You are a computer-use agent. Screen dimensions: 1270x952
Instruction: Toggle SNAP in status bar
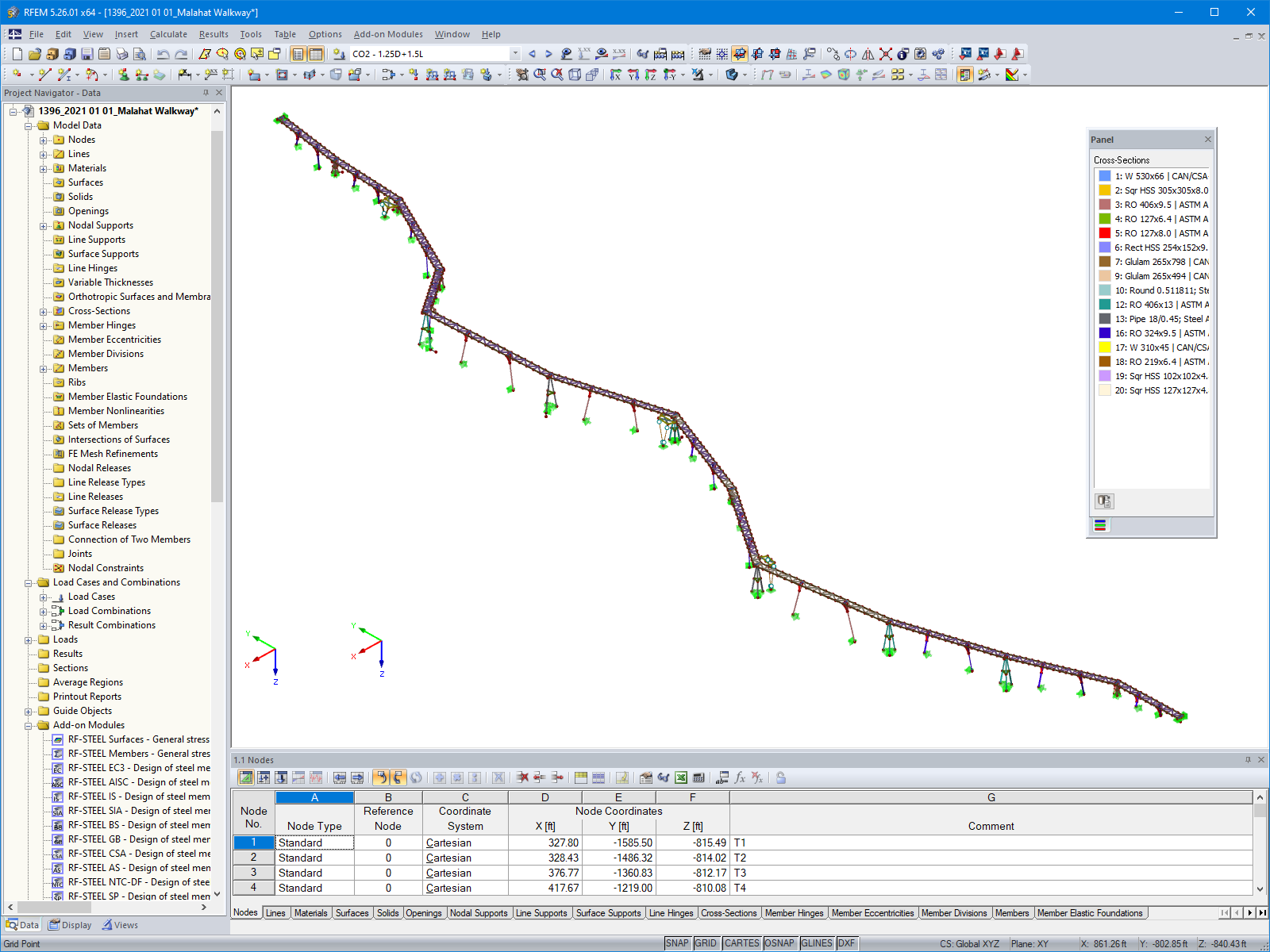pos(678,943)
